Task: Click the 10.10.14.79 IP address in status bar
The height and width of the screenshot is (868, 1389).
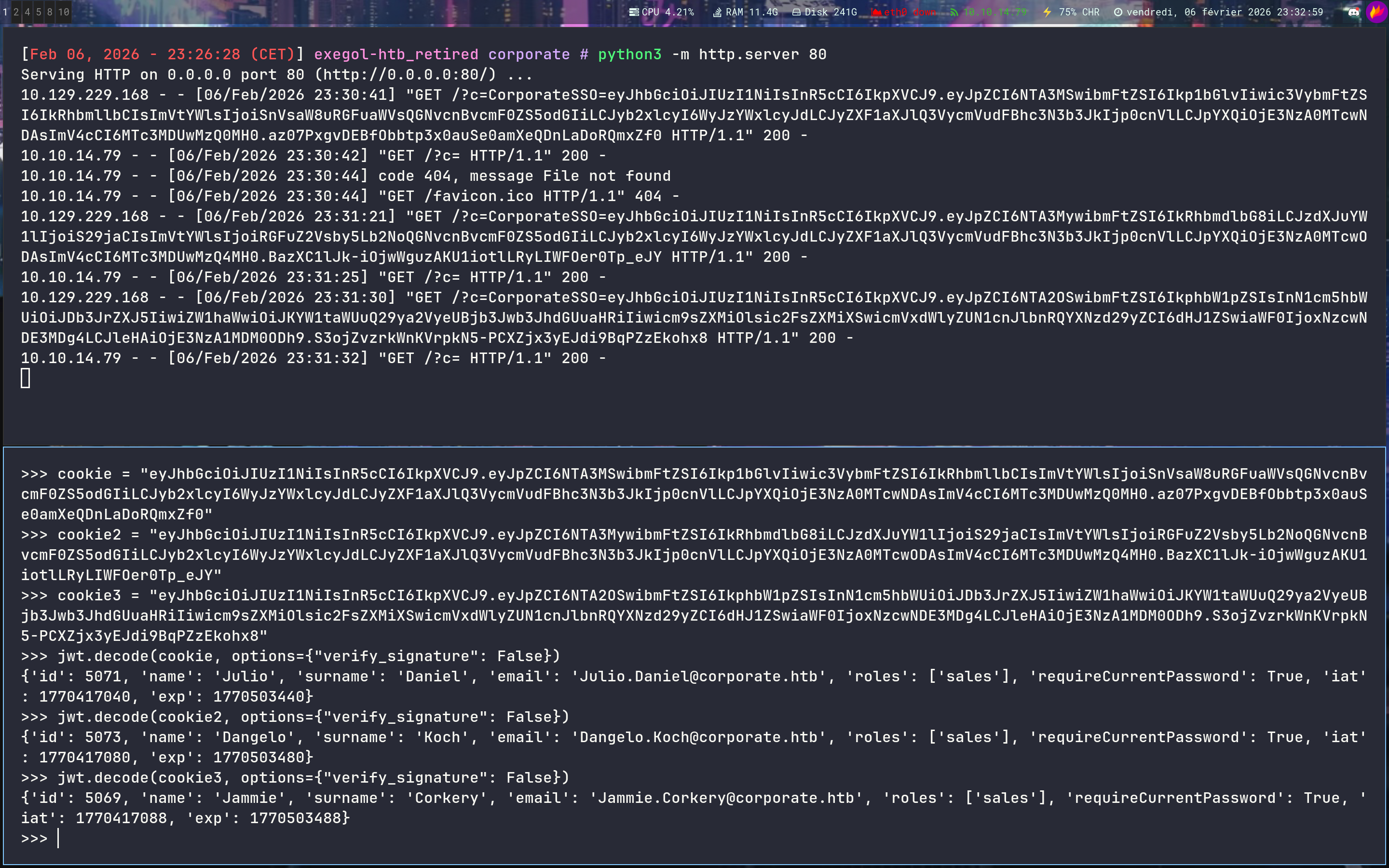Action: [994, 12]
